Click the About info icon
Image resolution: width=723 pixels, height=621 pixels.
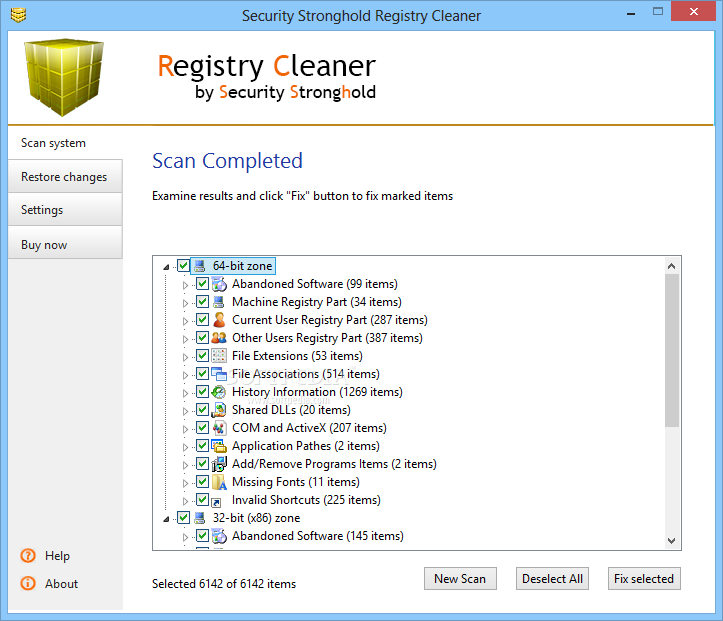tap(28, 583)
